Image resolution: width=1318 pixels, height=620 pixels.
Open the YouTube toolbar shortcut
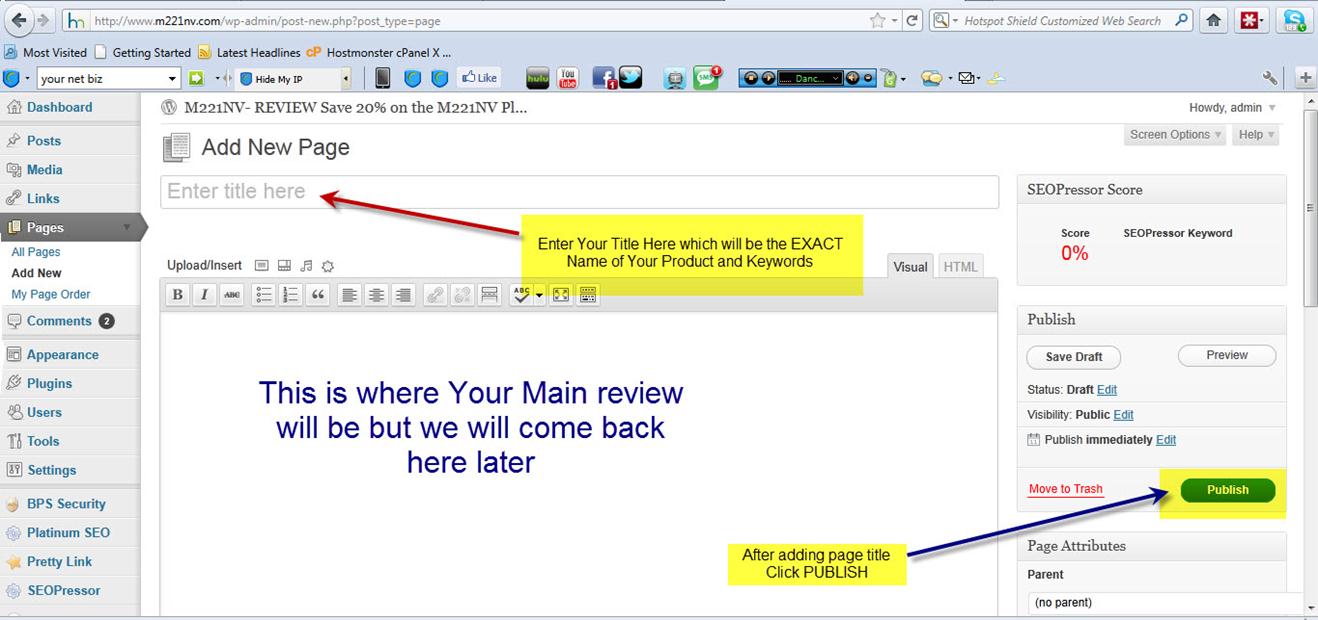567,78
